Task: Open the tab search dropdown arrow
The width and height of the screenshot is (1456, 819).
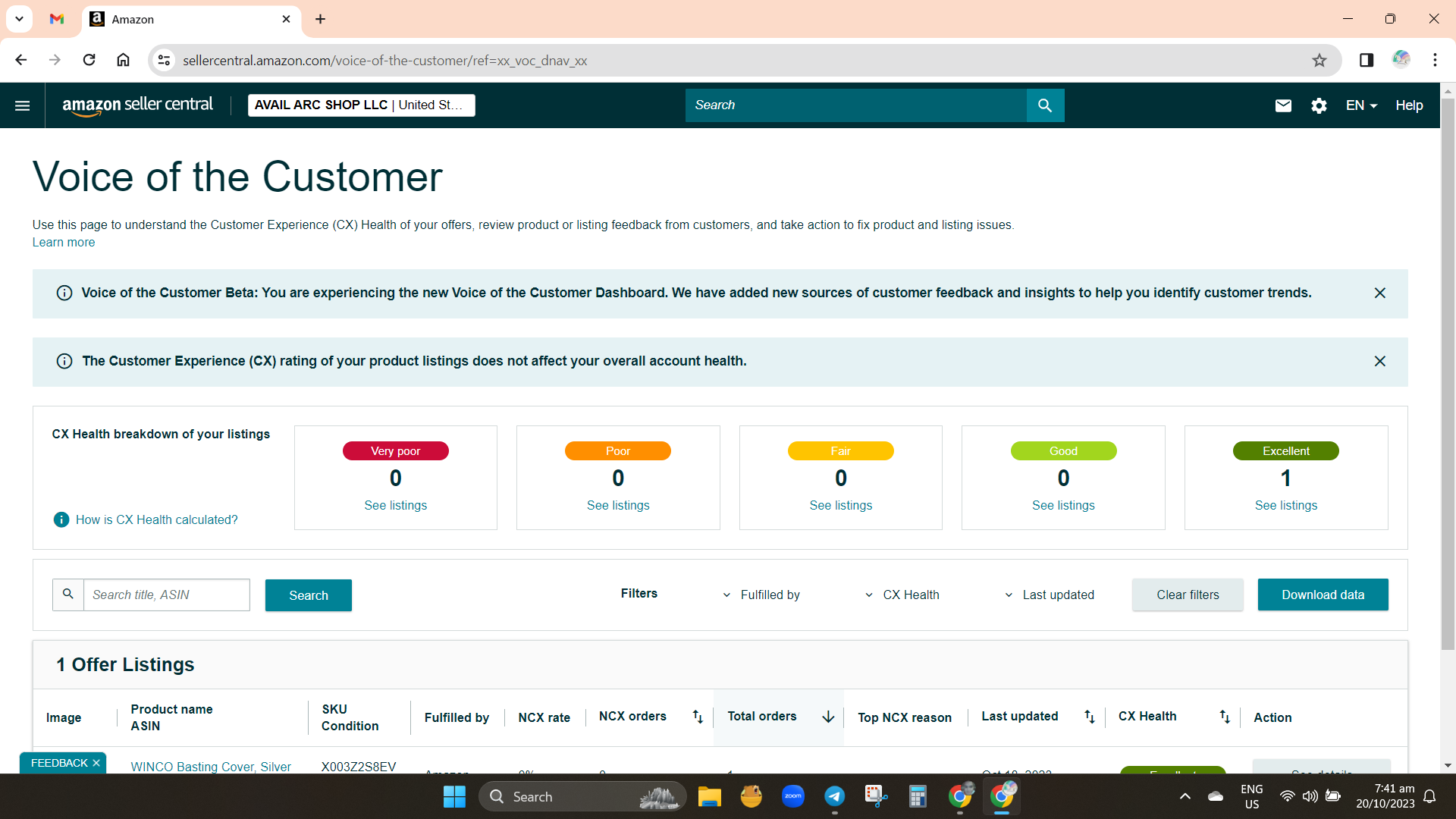Action: click(x=20, y=19)
